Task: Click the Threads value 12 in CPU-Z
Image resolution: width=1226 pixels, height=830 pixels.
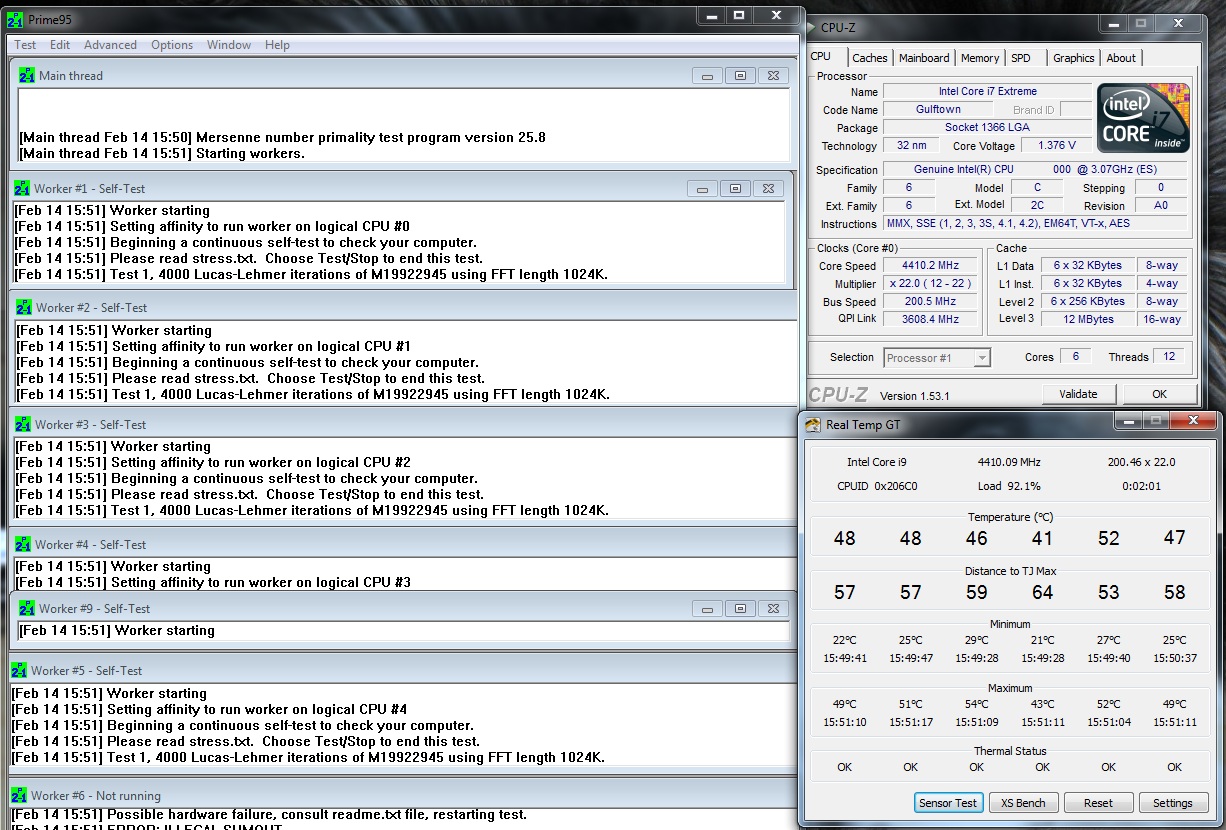Action: click(1167, 357)
